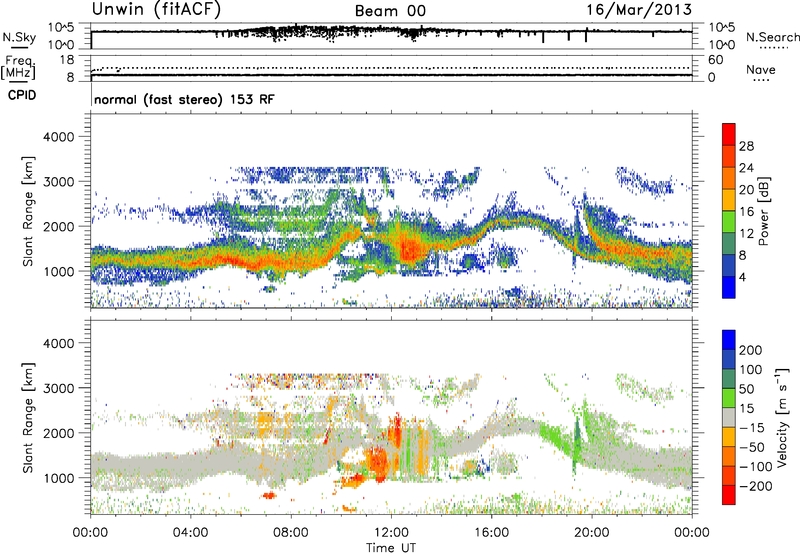Click the '200' Velocity colorbar tick label

(751, 350)
